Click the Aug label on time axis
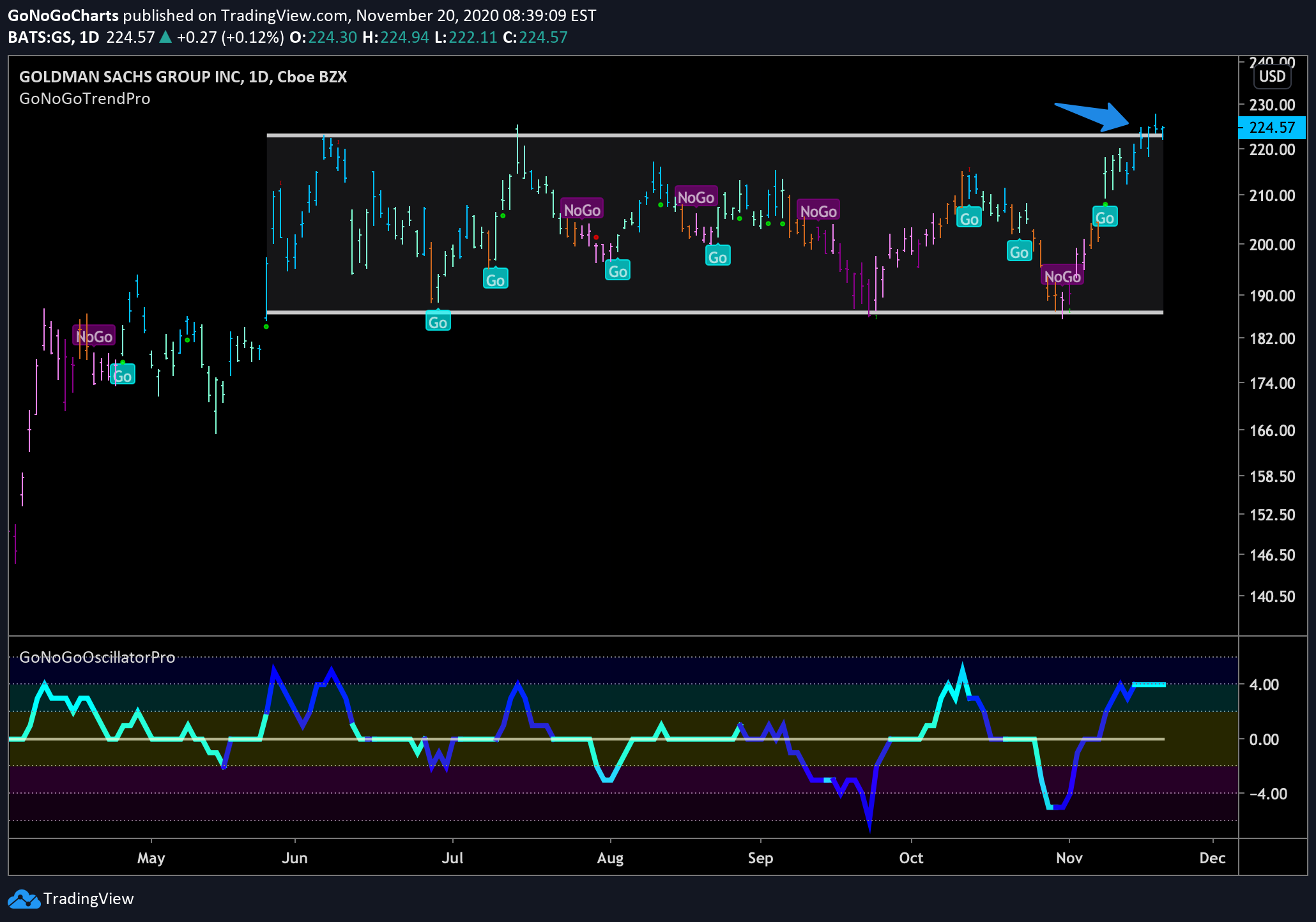The image size is (1316, 922). 610,858
